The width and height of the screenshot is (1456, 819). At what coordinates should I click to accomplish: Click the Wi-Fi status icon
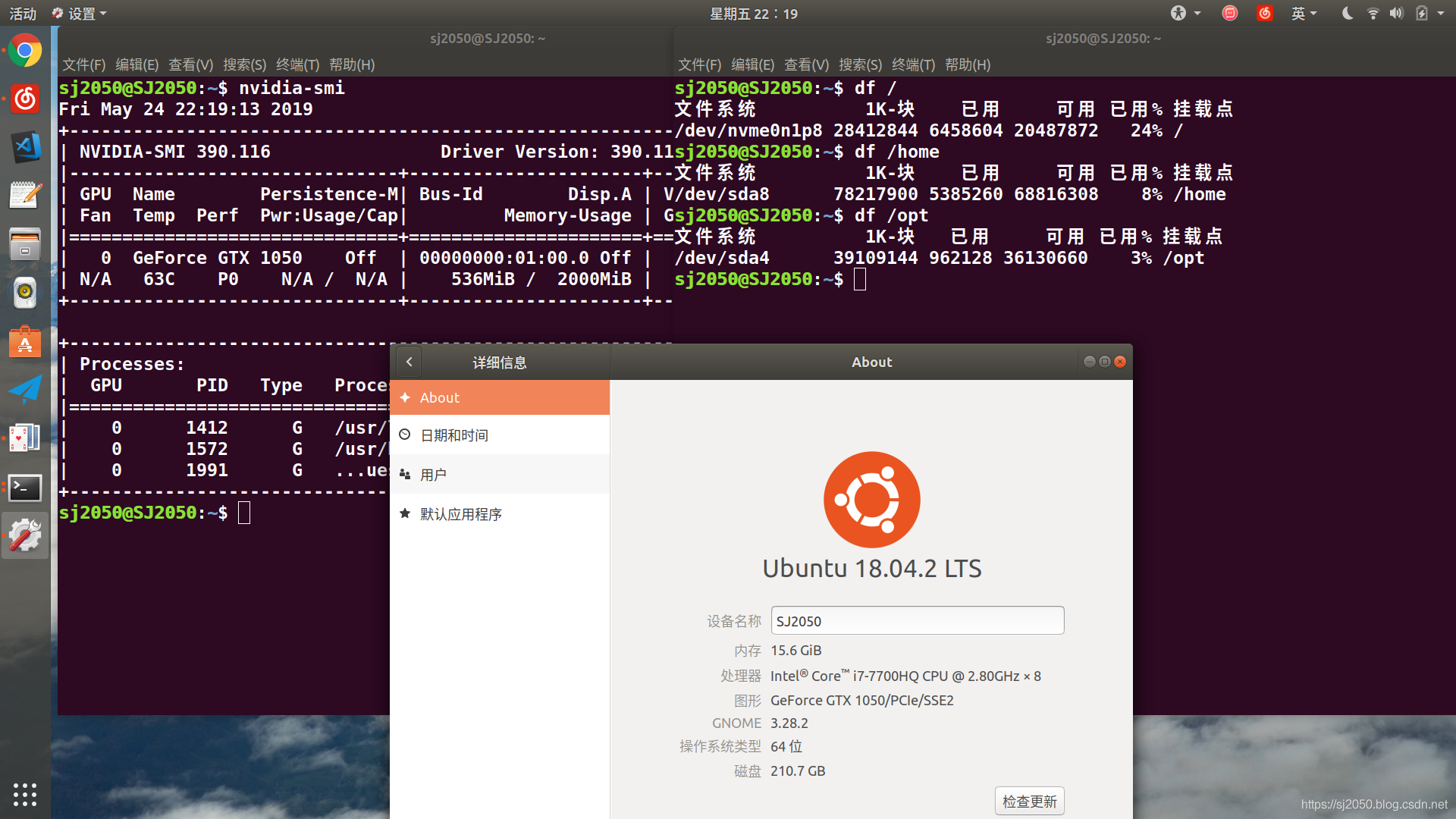pos(1373,13)
